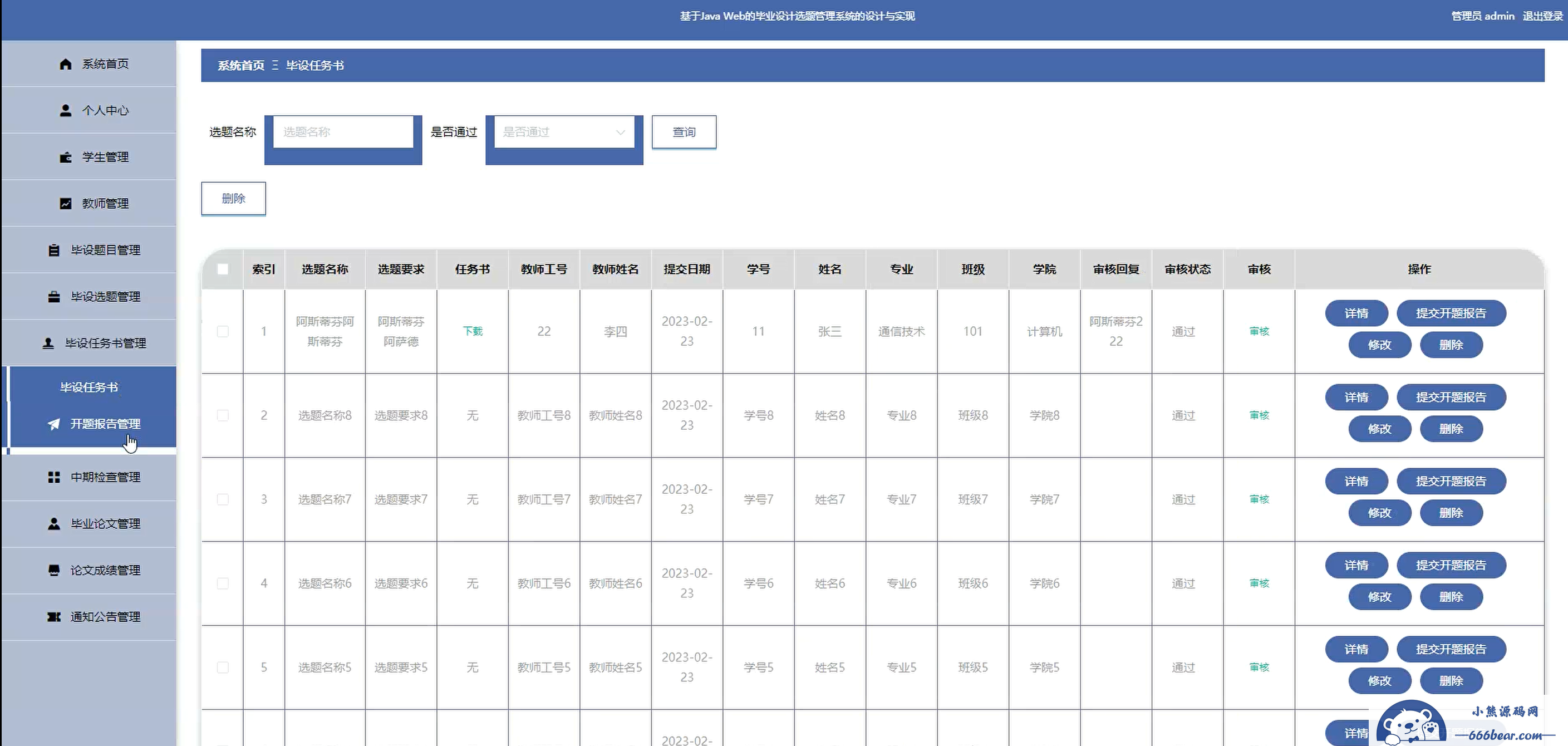The image size is (1568, 746).
Task: Click the chart icon beside 教师管理
Action: [x=66, y=203]
